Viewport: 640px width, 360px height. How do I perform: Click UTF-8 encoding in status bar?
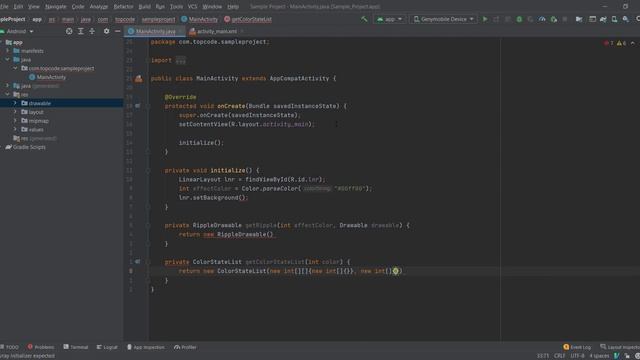(x=577, y=356)
